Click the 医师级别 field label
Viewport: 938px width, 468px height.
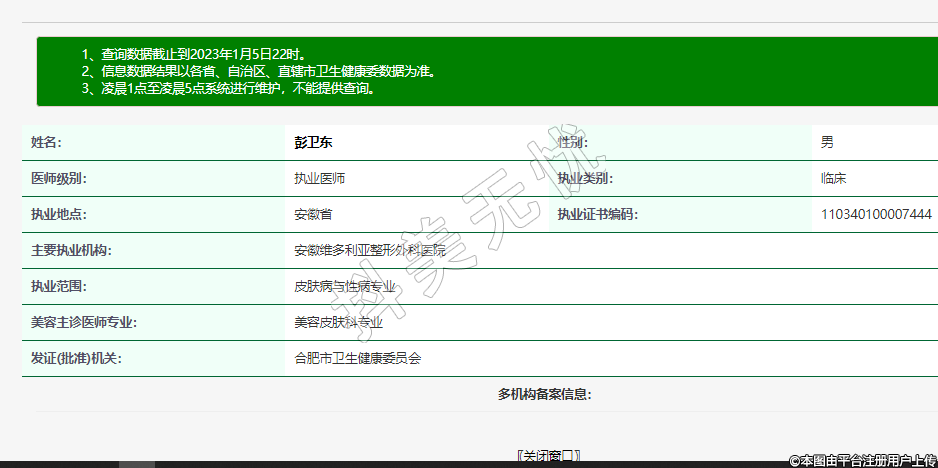tap(59, 178)
